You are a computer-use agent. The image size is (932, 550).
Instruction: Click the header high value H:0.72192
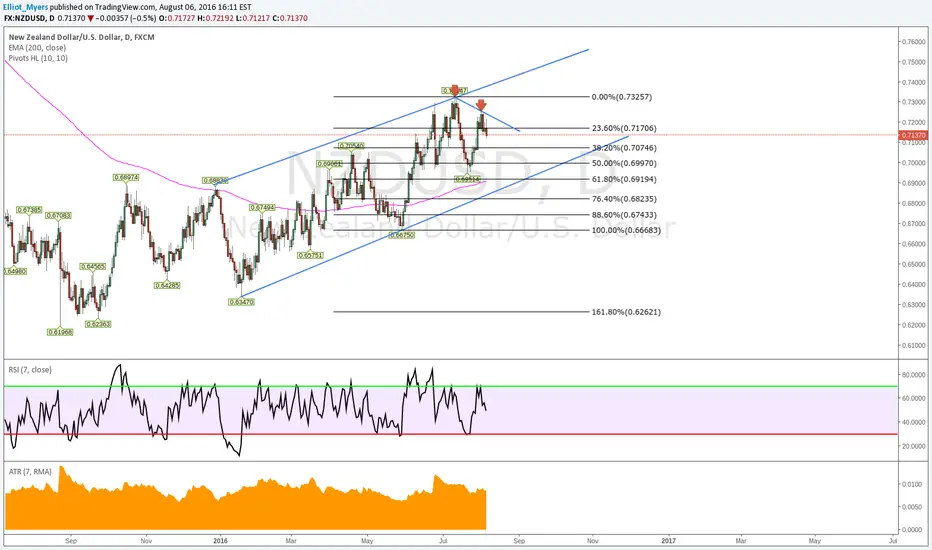pyautogui.click(x=216, y=18)
